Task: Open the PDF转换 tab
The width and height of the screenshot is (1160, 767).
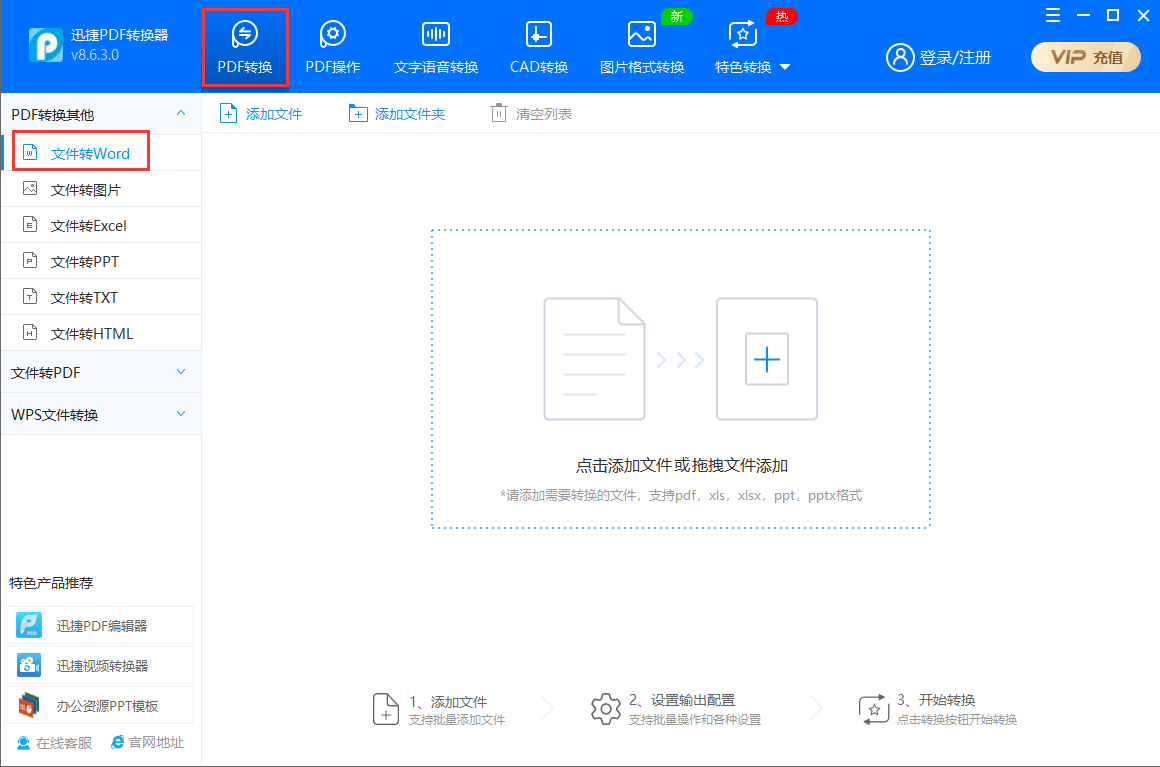Action: [245, 47]
